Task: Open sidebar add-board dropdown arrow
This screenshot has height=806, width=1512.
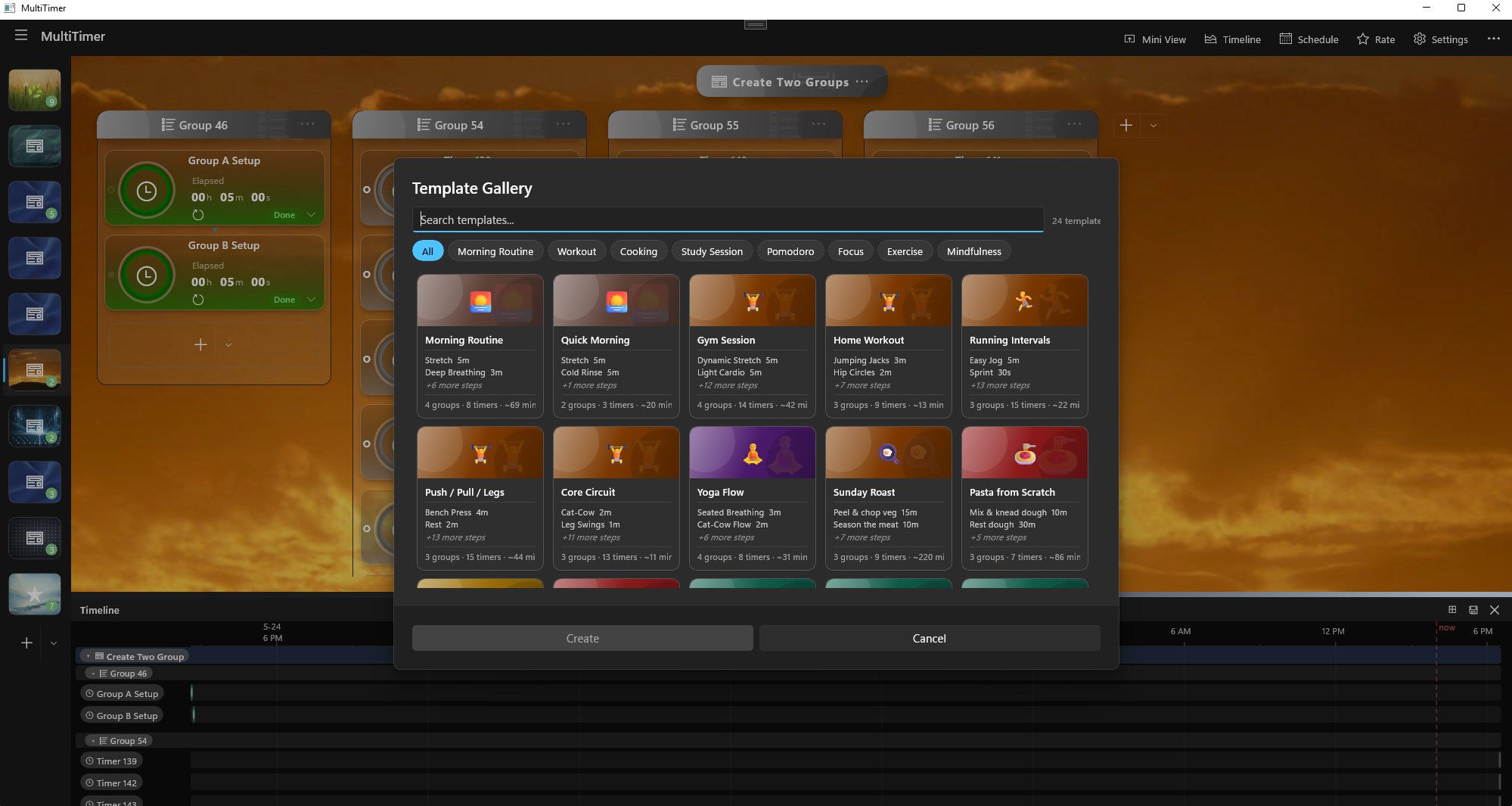Action: click(54, 643)
